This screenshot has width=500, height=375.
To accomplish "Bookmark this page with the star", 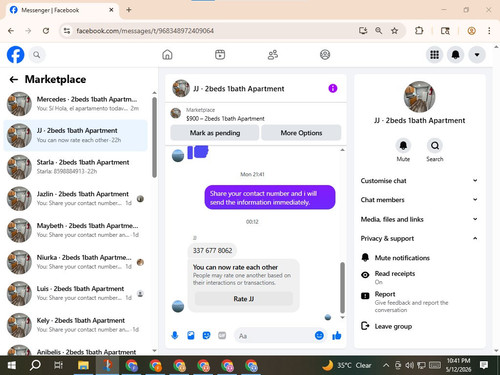I will (x=395, y=31).
